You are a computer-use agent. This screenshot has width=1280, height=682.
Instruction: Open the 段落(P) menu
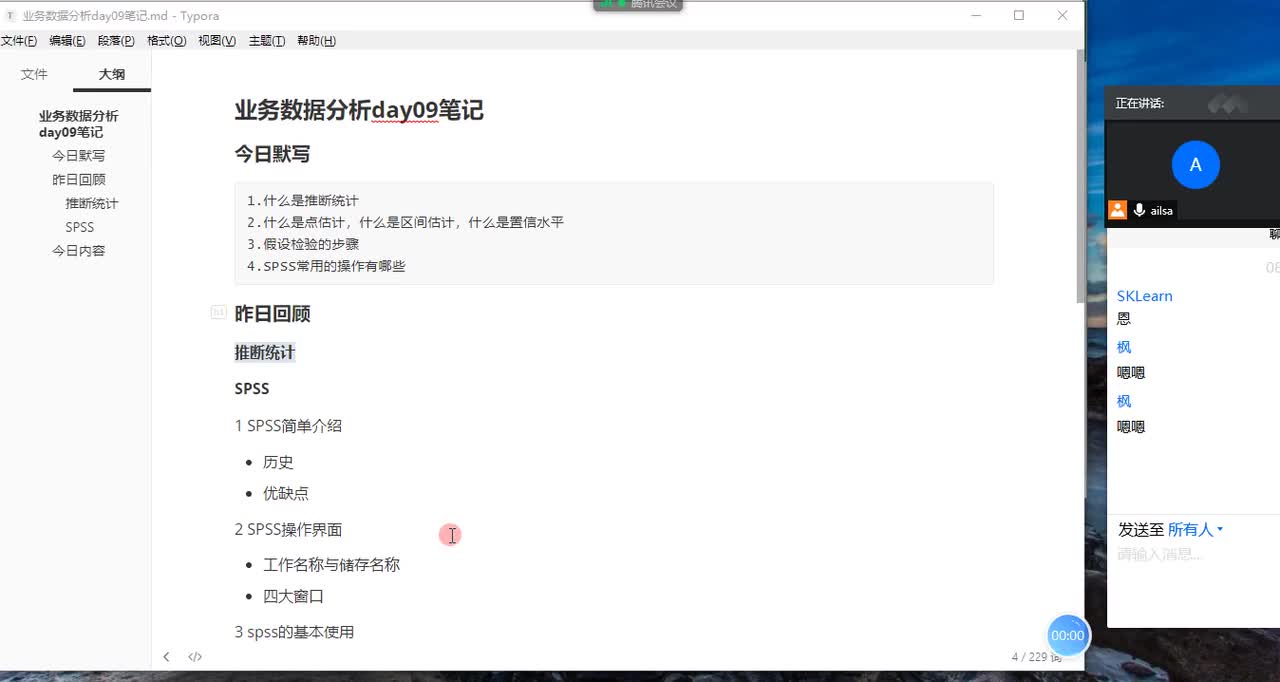[116, 41]
